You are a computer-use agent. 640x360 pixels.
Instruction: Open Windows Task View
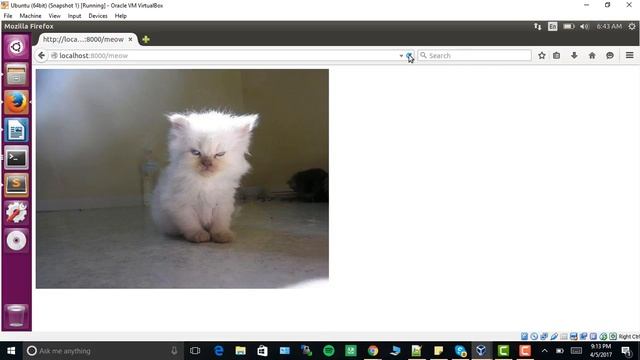(195, 351)
